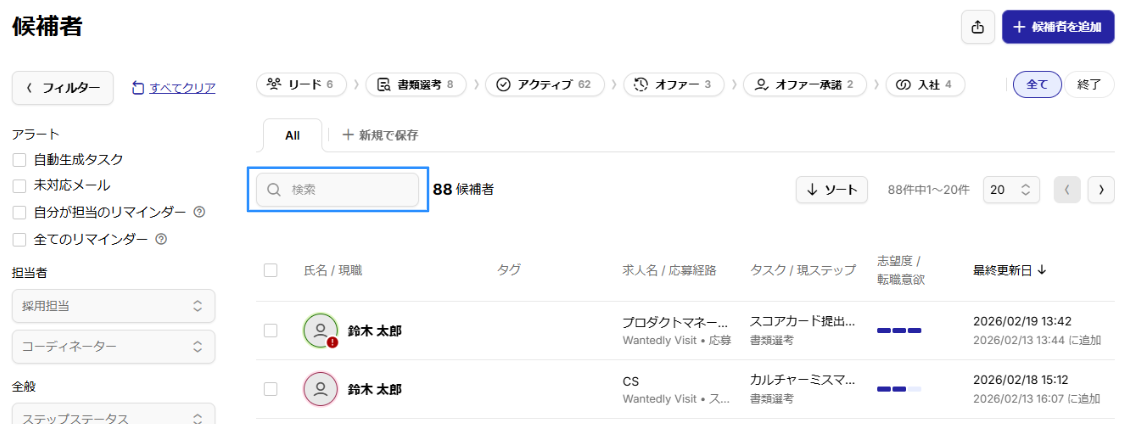Click the 候補者を追加 button
Screen dimensions: 1136x424
click(x=1058, y=27)
